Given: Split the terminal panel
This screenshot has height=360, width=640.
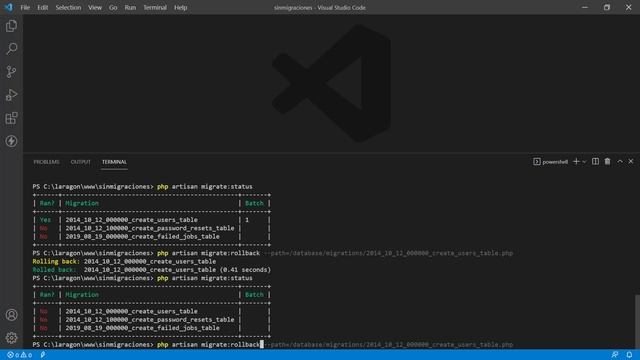Looking at the screenshot, I should 596,162.
